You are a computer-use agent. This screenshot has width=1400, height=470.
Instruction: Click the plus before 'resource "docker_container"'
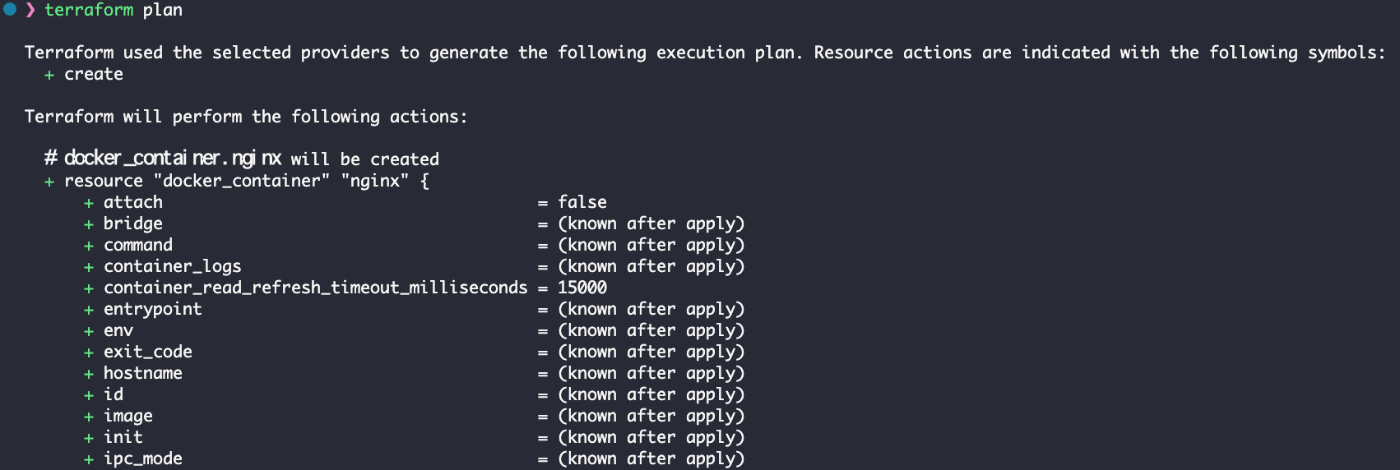[49, 181]
